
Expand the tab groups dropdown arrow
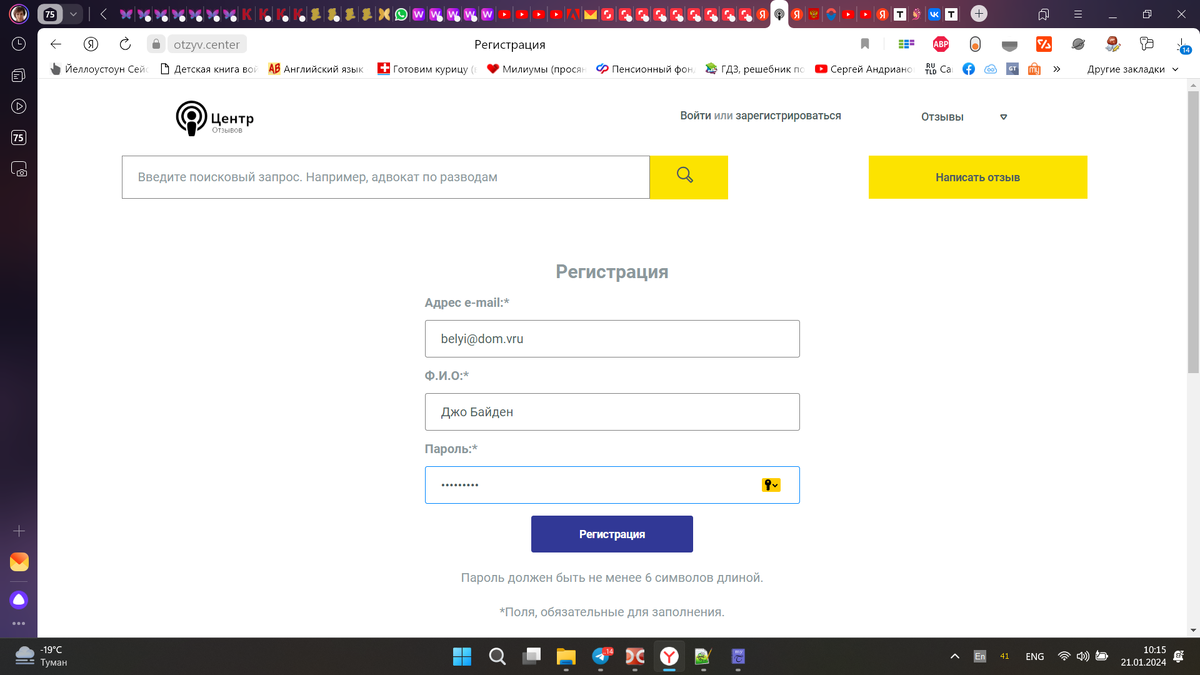point(73,14)
